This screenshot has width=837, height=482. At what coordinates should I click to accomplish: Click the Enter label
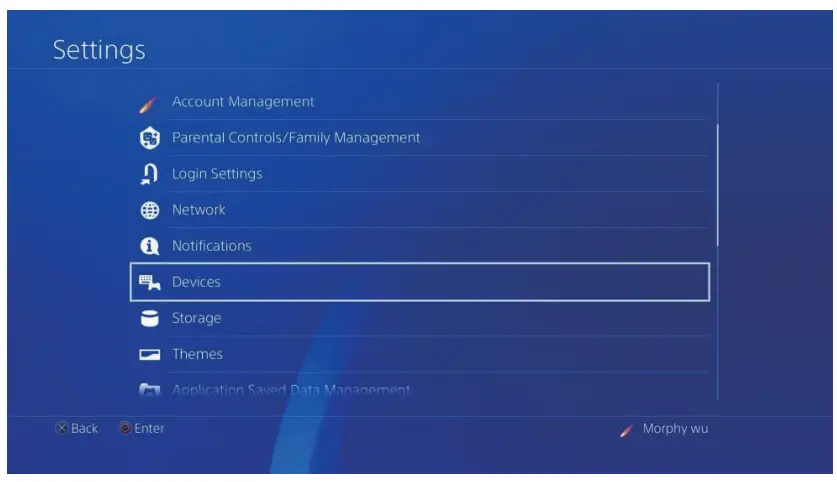coord(149,429)
